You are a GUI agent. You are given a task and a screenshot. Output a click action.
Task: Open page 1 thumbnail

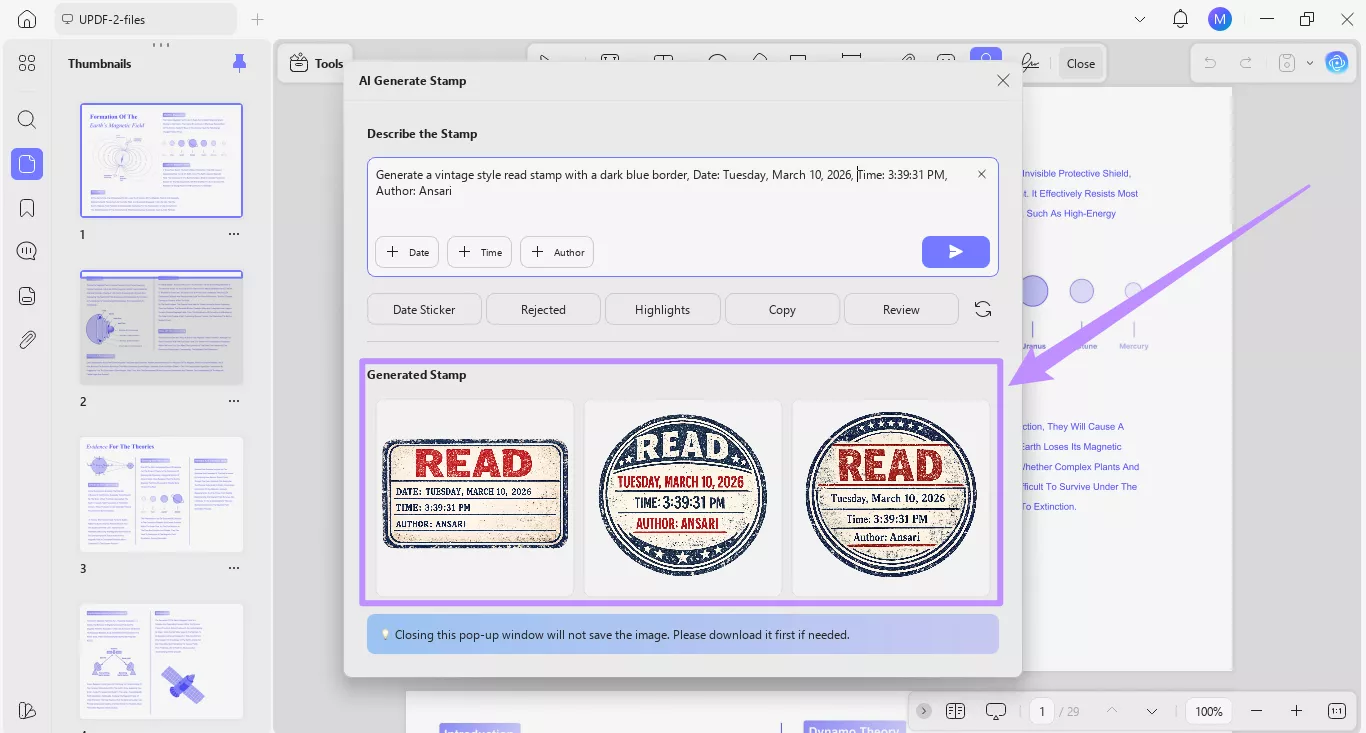tap(161, 160)
